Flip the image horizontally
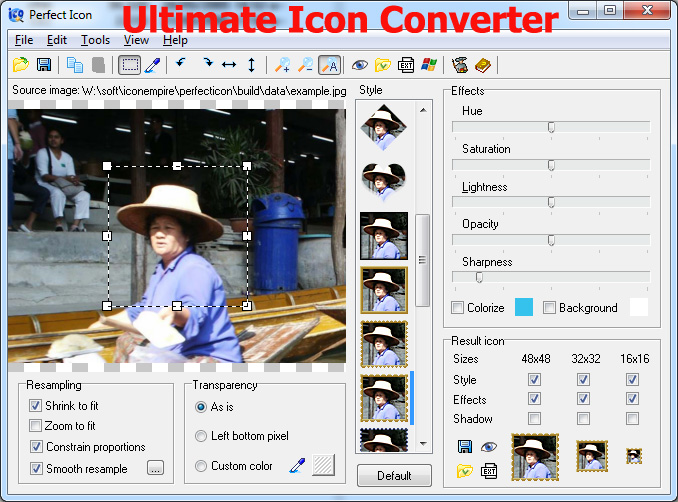Screen dimensions: 678x502 coord(229,65)
